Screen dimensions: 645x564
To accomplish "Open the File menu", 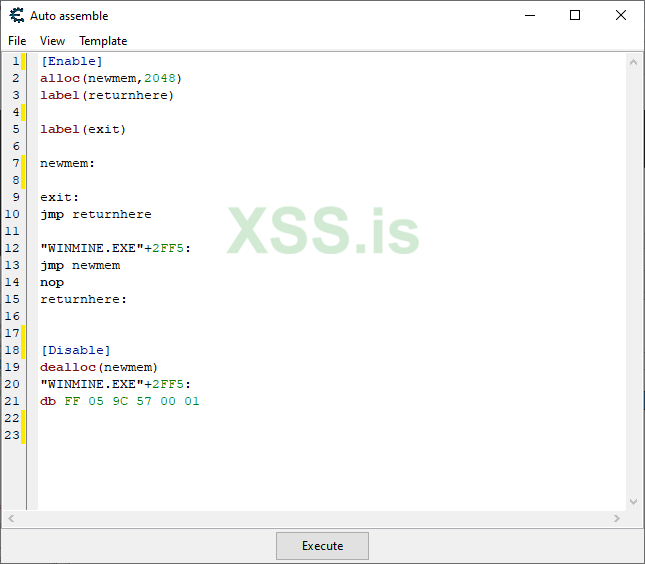I will [x=17, y=41].
